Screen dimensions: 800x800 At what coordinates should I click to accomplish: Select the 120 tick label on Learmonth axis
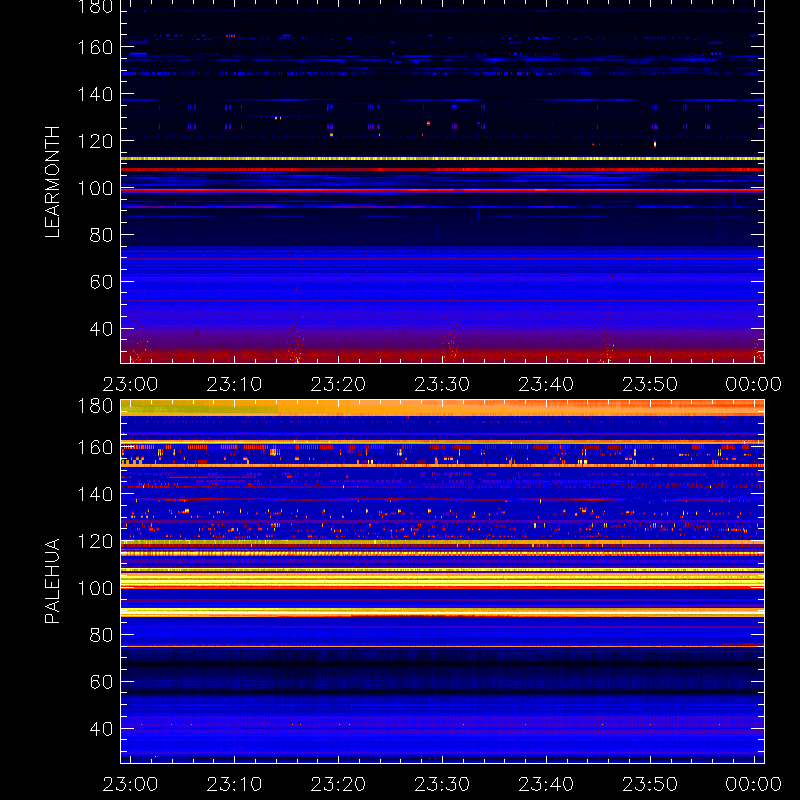click(95, 141)
